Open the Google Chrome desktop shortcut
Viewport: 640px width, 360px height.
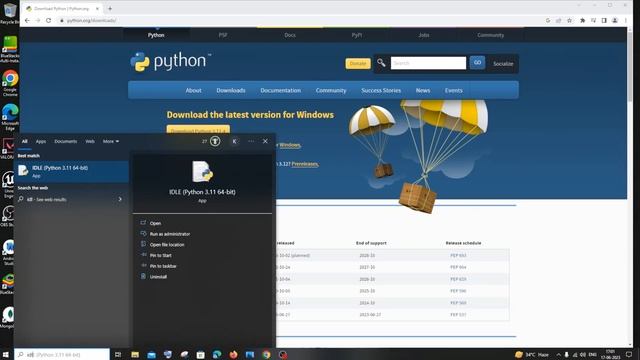pyautogui.click(x=10, y=82)
